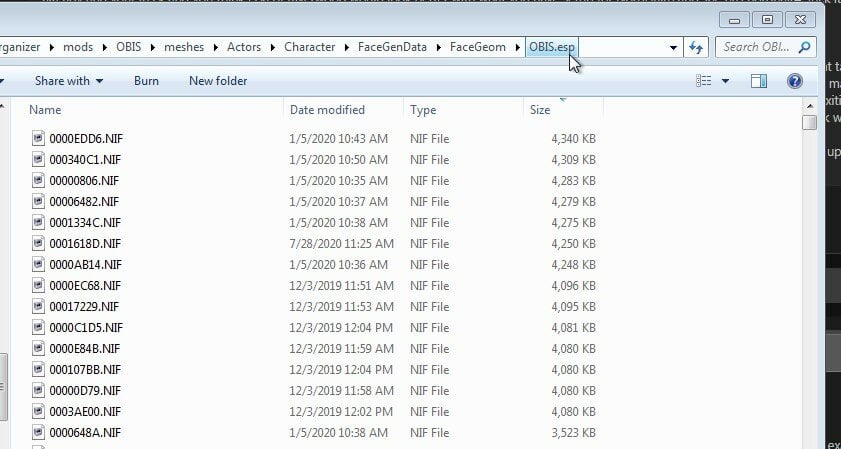
Task: Expand the Share with menu
Action: tap(69, 81)
